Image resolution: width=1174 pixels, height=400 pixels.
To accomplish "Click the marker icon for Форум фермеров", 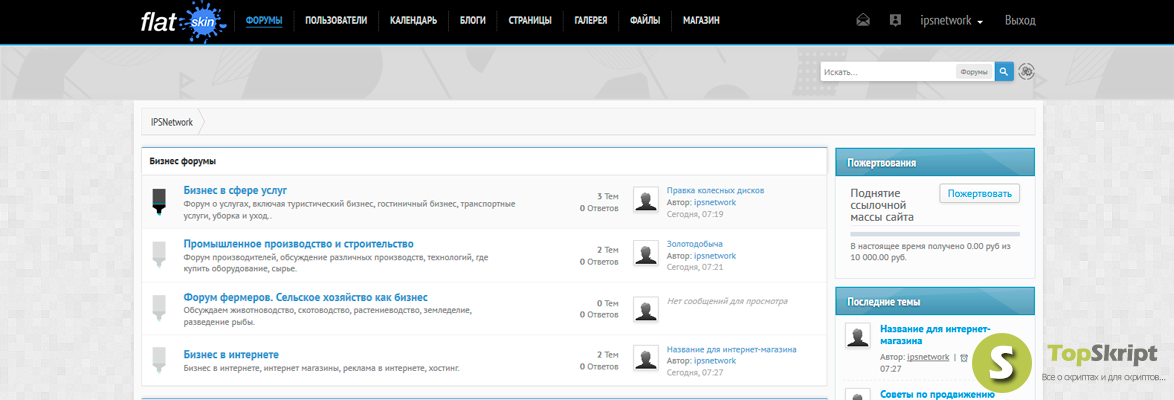I will coord(159,308).
